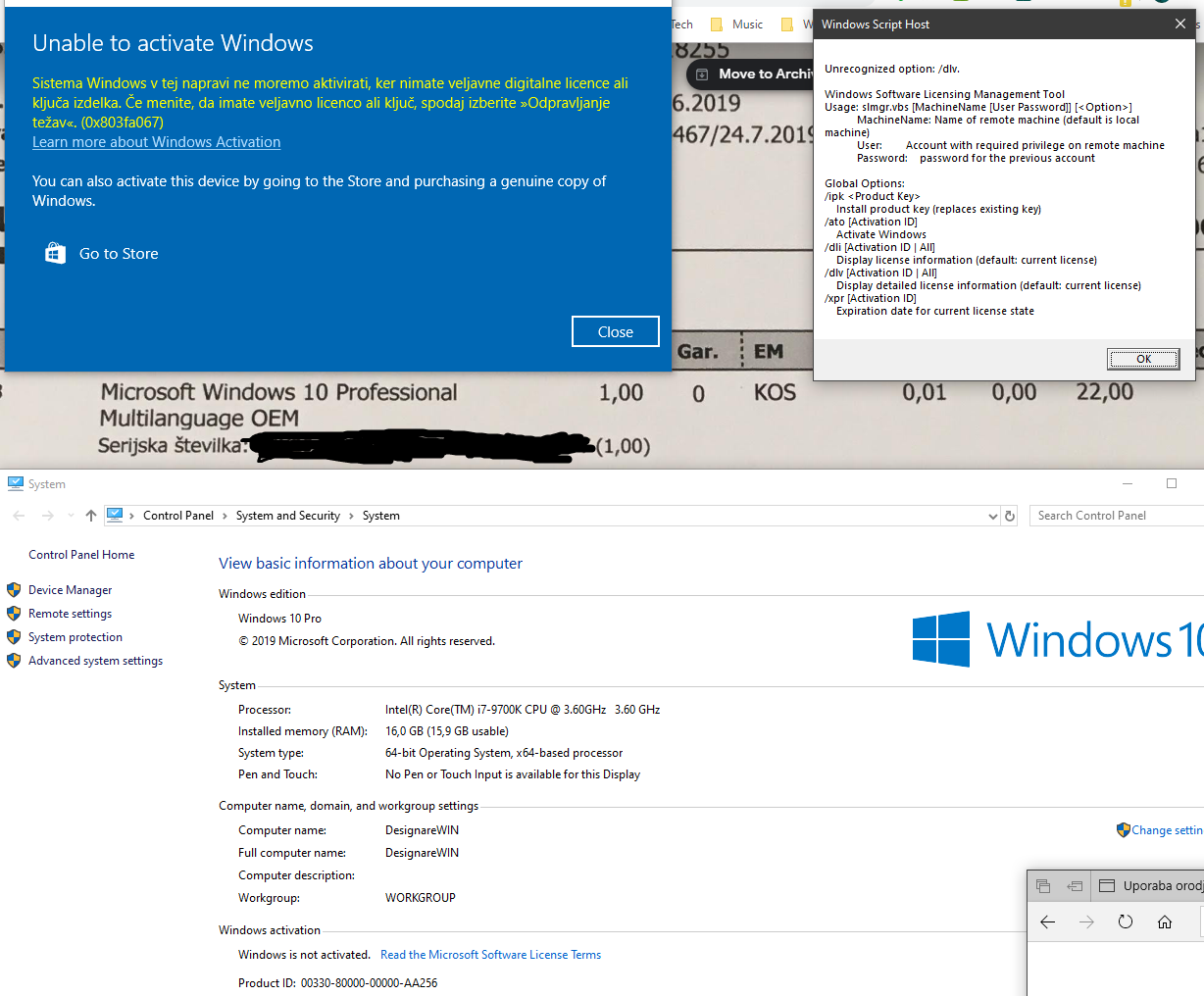Screen dimensions: 1204x996
Task: Refresh the Control Panel address bar
Action: point(1010,516)
